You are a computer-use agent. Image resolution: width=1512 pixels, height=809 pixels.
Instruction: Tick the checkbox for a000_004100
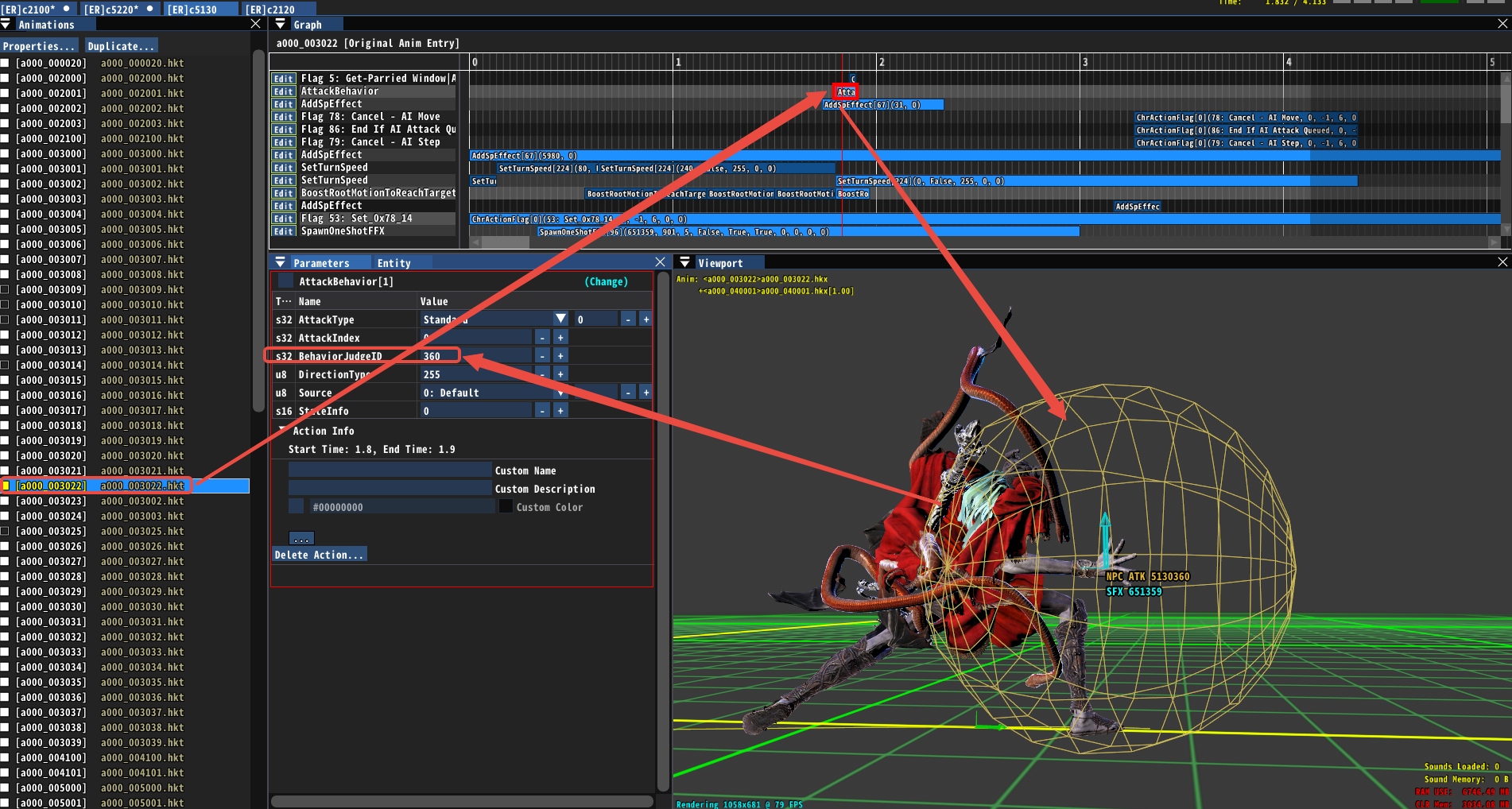click(5, 757)
